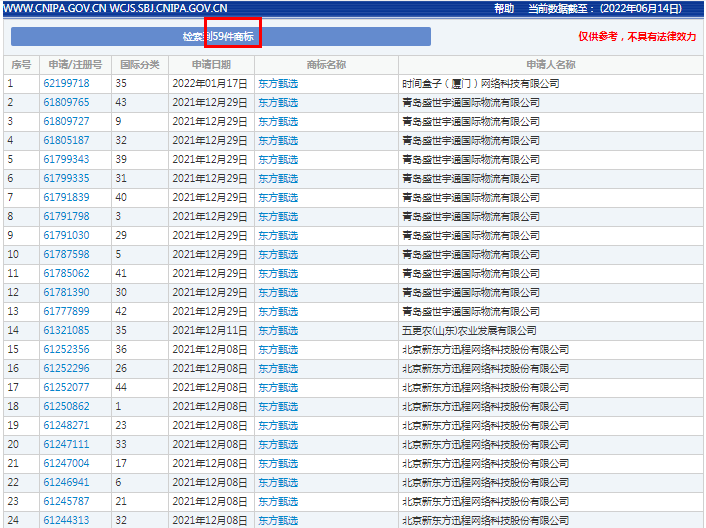Screen dimensions: 706x528
Task: Open registration number 62199718
Action: coord(66,83)
